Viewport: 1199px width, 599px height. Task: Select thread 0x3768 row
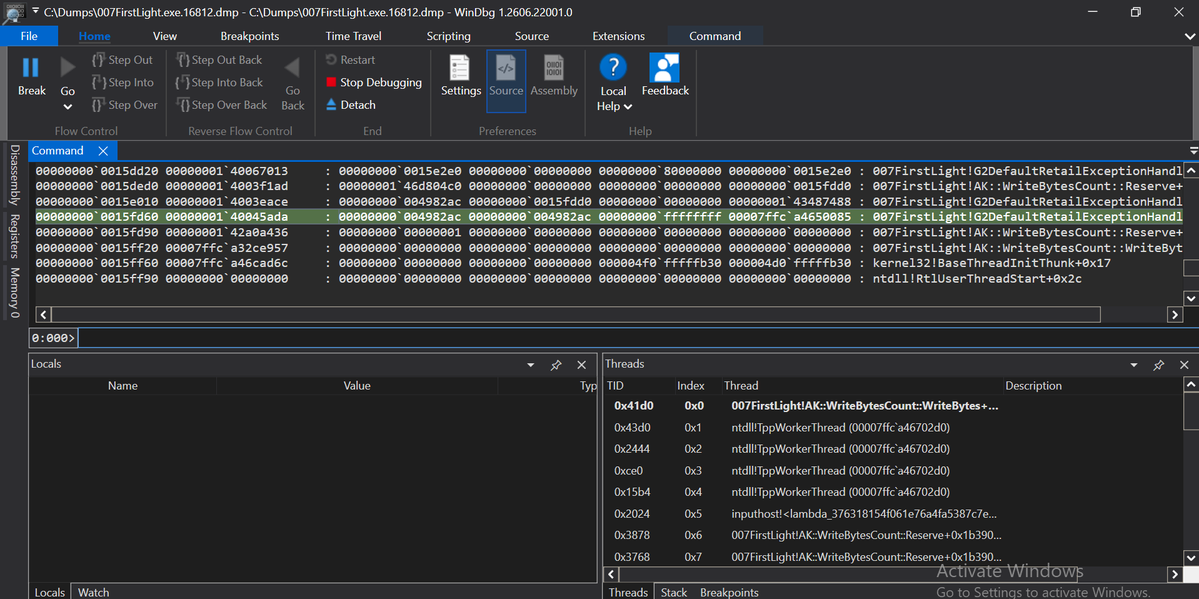point(892,557)
